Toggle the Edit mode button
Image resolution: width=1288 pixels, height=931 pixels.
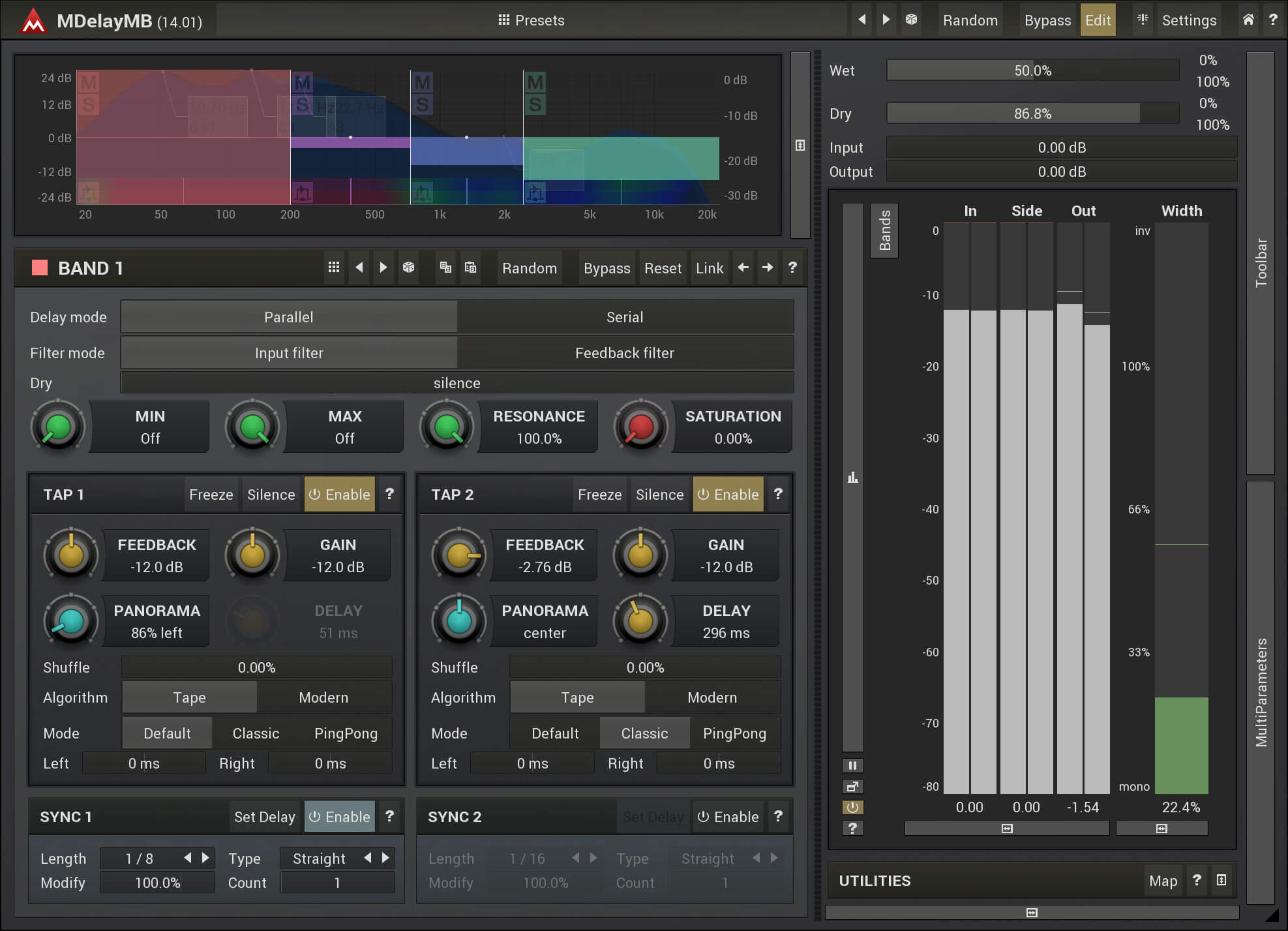[x=1098, y=20]
